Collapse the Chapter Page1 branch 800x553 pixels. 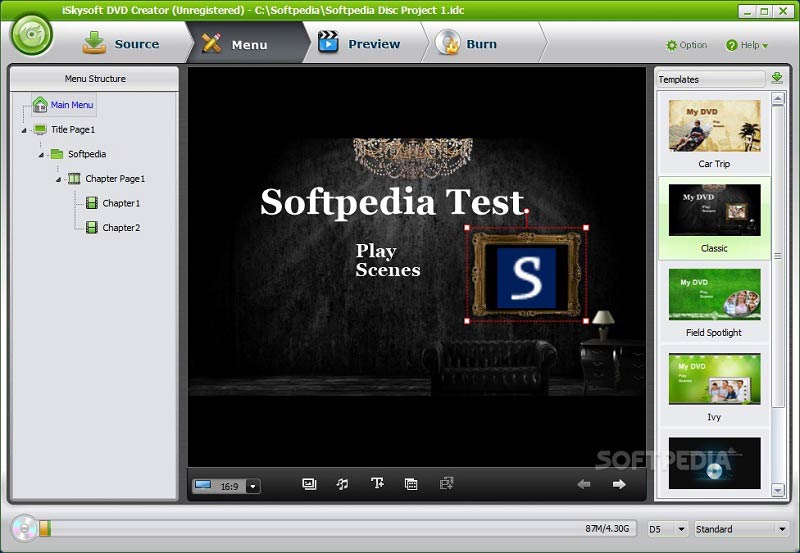click(58, 180)
